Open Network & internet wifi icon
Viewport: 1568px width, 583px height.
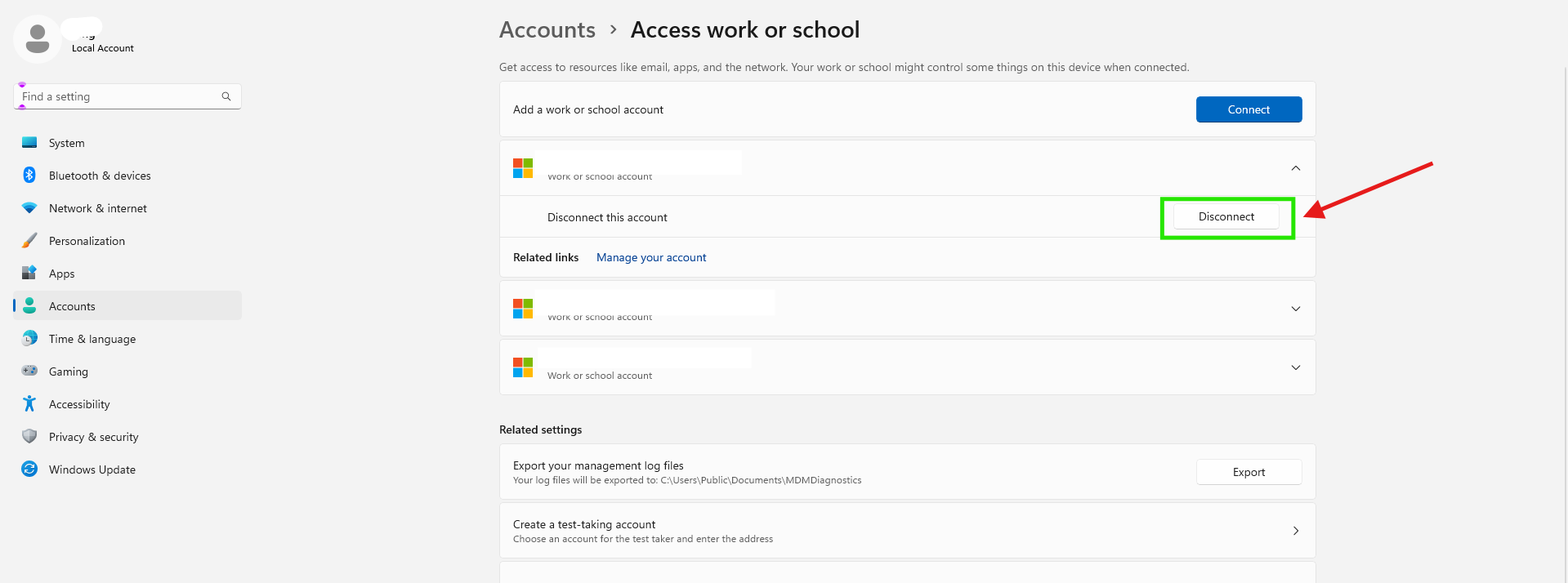[29, 208]
